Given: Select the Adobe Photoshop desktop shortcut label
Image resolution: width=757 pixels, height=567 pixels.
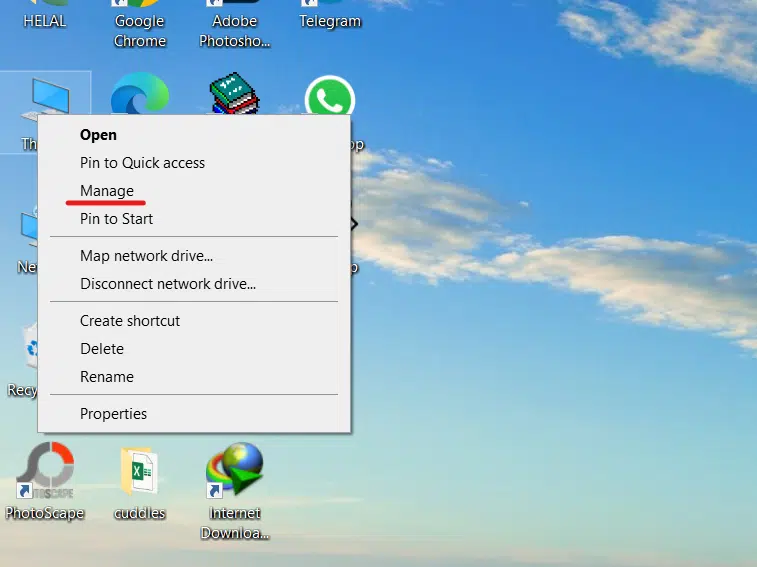Looking at the screenshot, I should [235, 31].
